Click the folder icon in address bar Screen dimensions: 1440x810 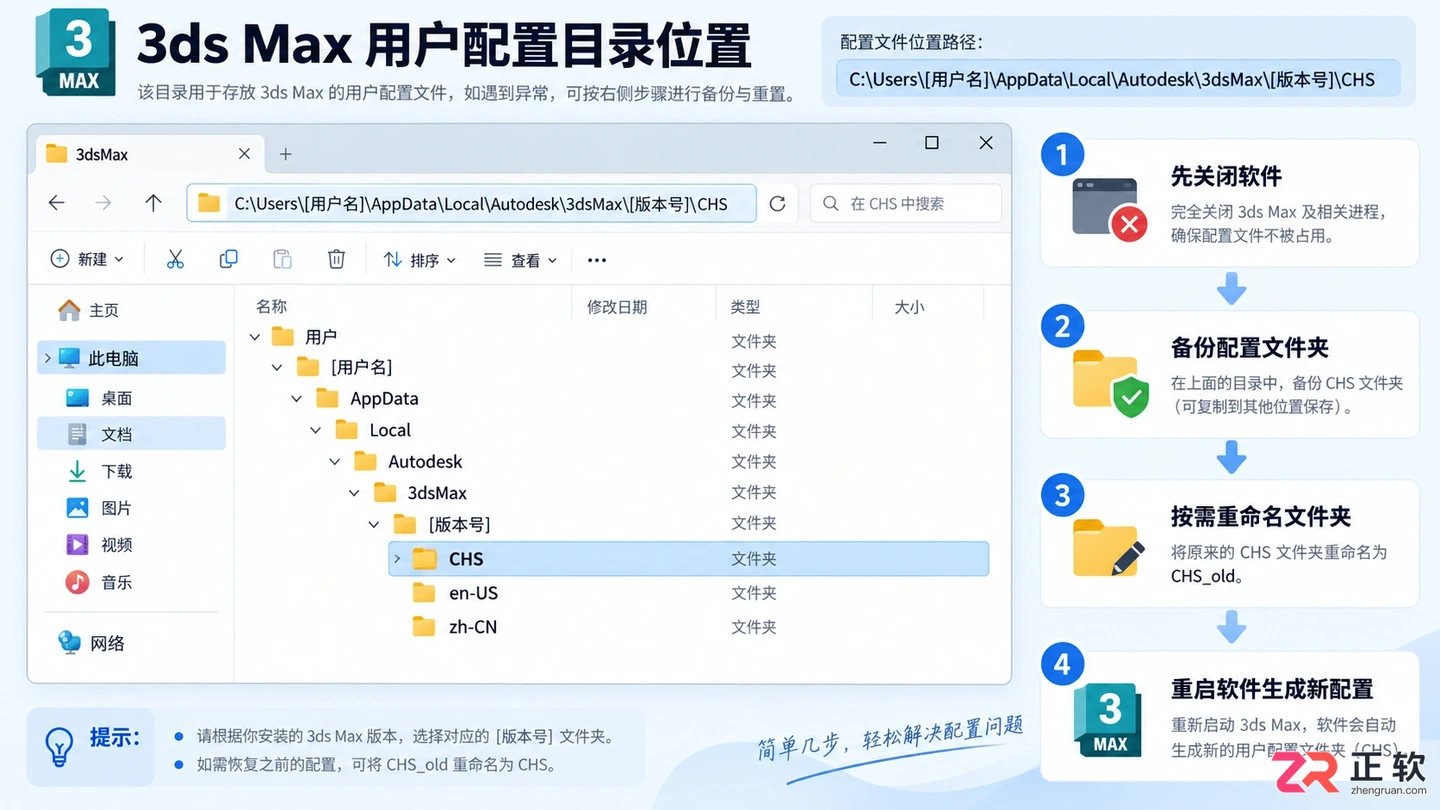[x=209, y=204]
